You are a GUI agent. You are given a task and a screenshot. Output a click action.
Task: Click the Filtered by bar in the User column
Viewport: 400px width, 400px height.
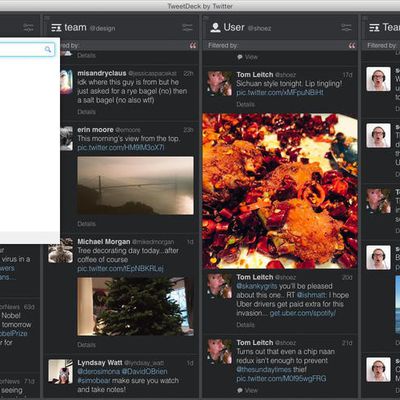click(x=280, y=45)
